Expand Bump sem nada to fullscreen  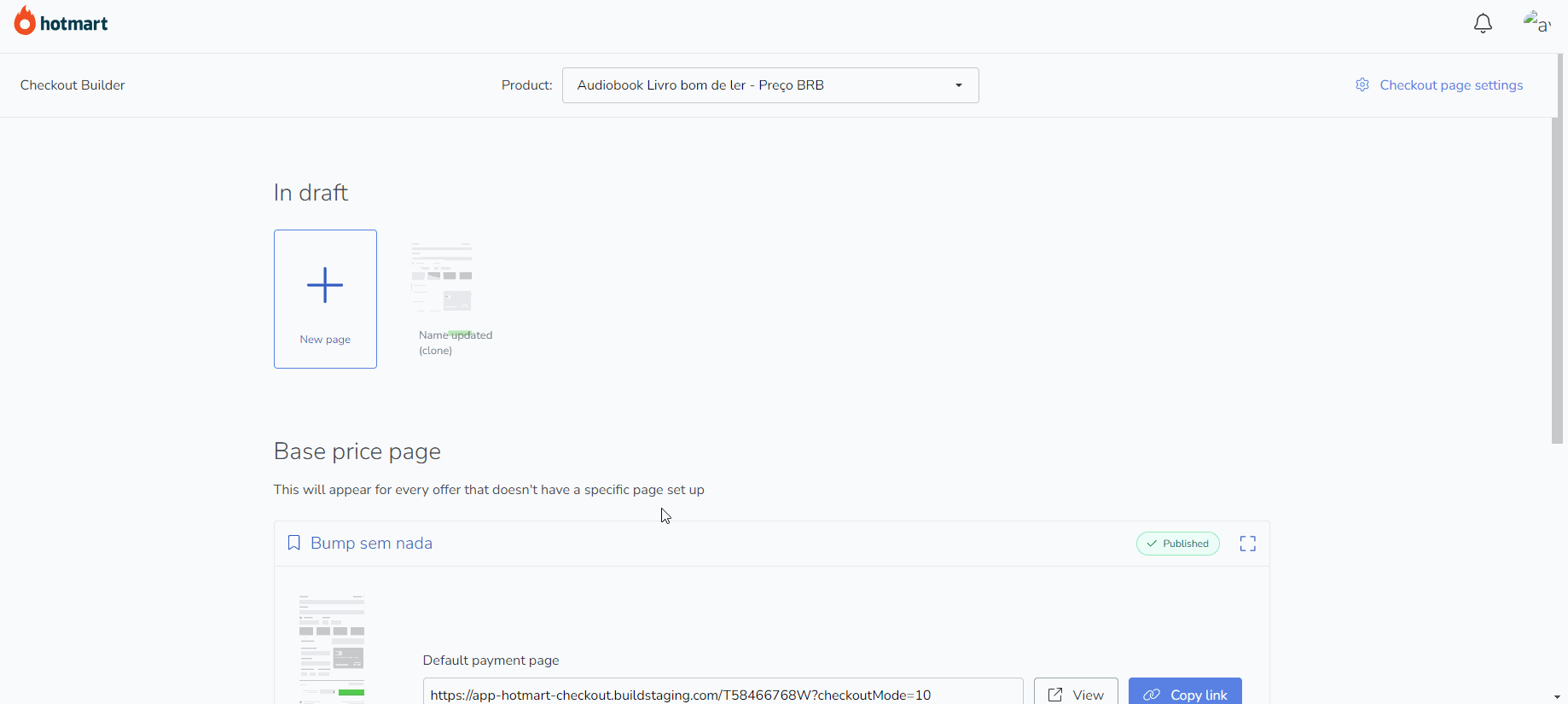pyautogui.click(x=1247, y=544)
